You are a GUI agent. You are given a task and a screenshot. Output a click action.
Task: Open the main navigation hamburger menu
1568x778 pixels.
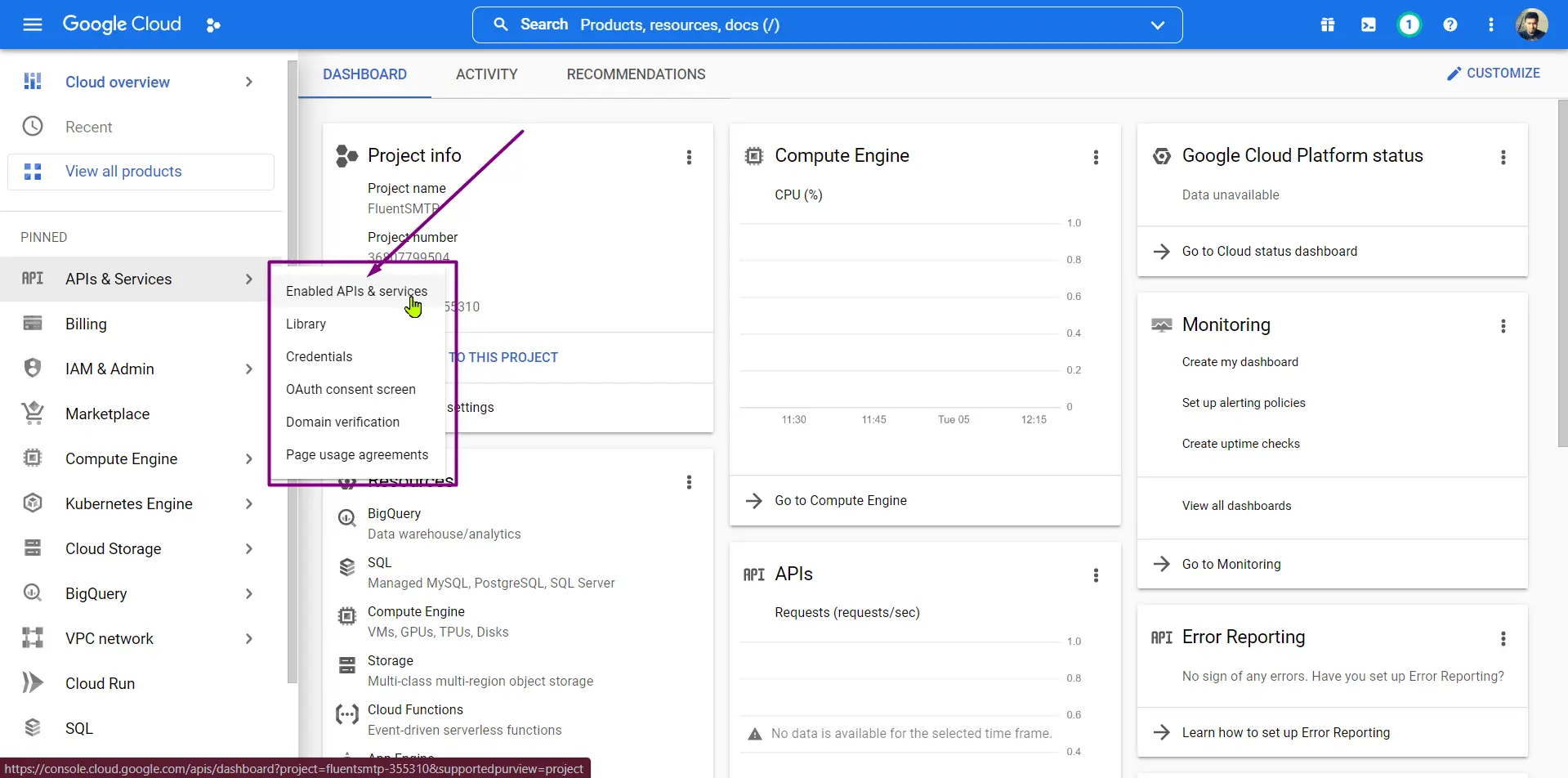(33, 25)
